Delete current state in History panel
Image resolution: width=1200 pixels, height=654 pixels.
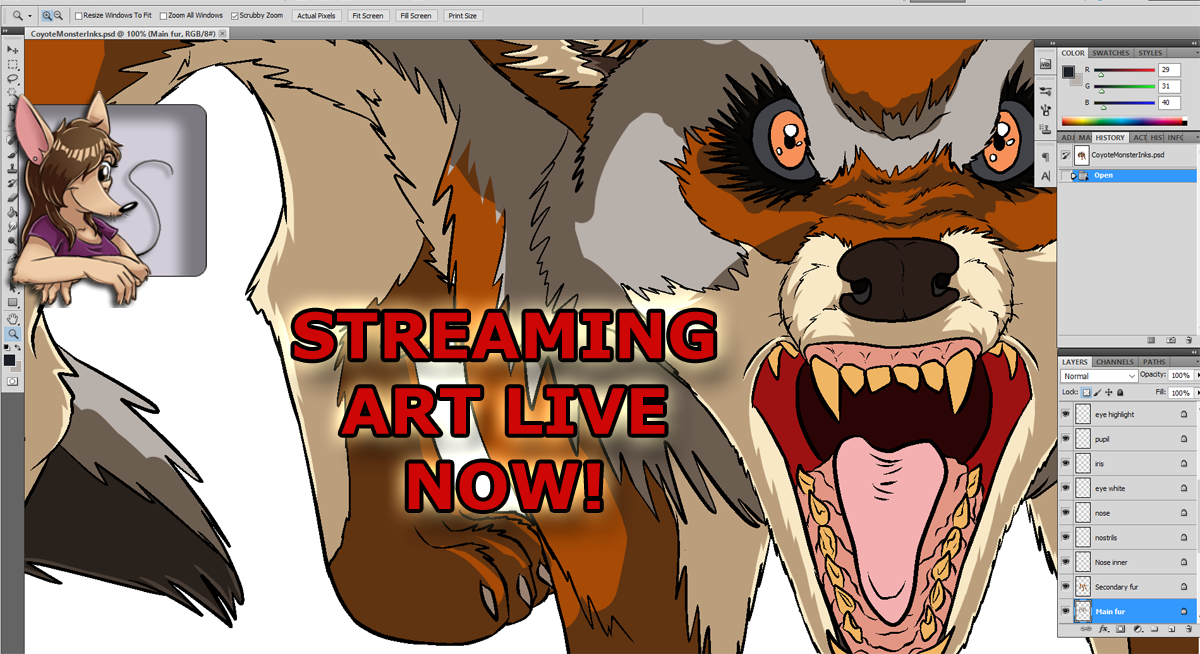click(x=1188, y=340)
